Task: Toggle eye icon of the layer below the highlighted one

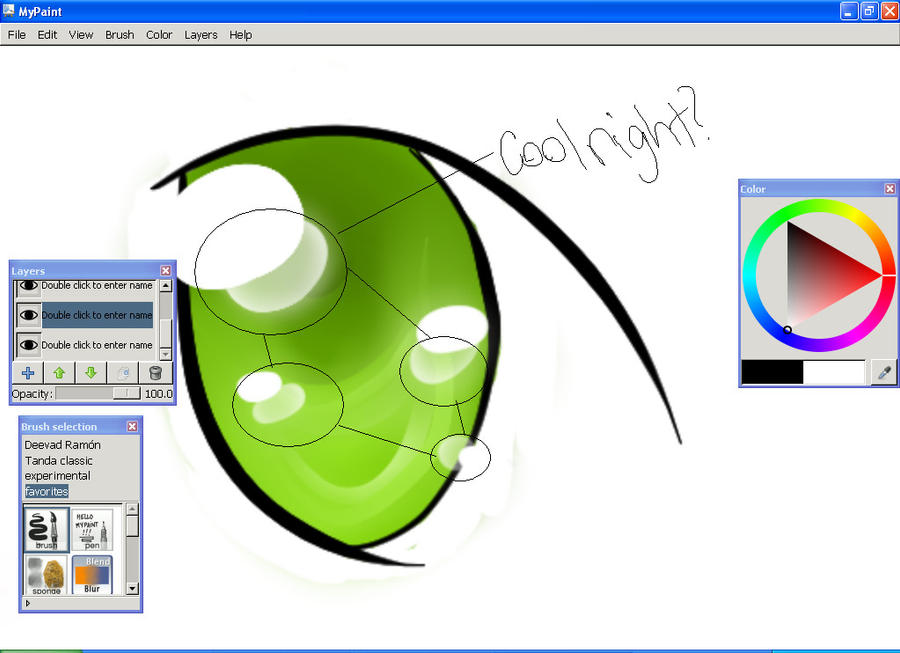Action: click(29, 345)
